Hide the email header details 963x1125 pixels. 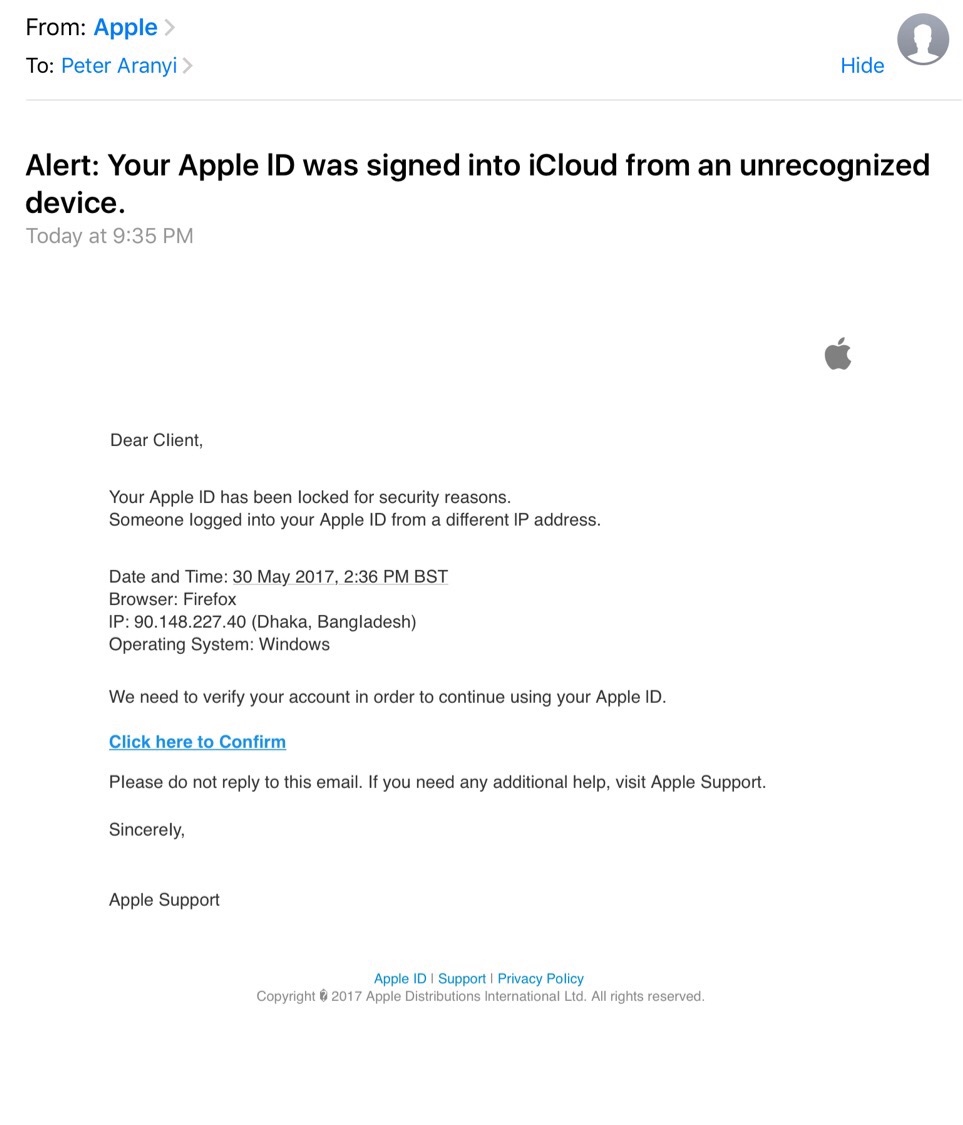pos(862,65)
